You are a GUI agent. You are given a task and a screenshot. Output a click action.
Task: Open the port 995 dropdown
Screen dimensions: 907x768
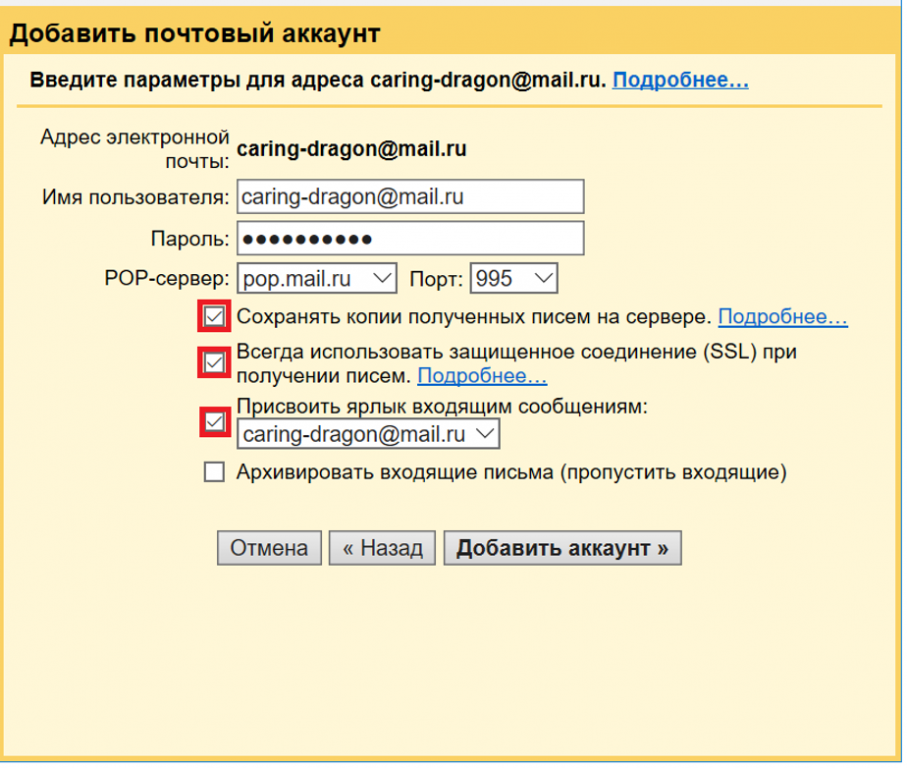click(514, 279)
